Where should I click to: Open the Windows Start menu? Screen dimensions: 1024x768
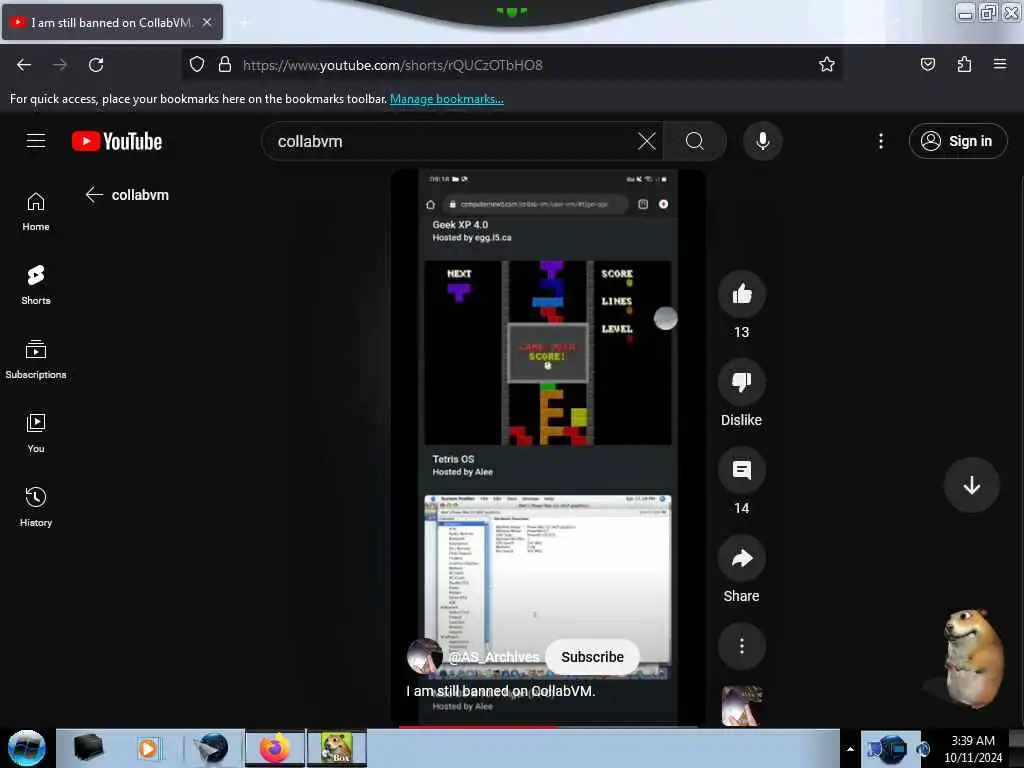(27, 748)
